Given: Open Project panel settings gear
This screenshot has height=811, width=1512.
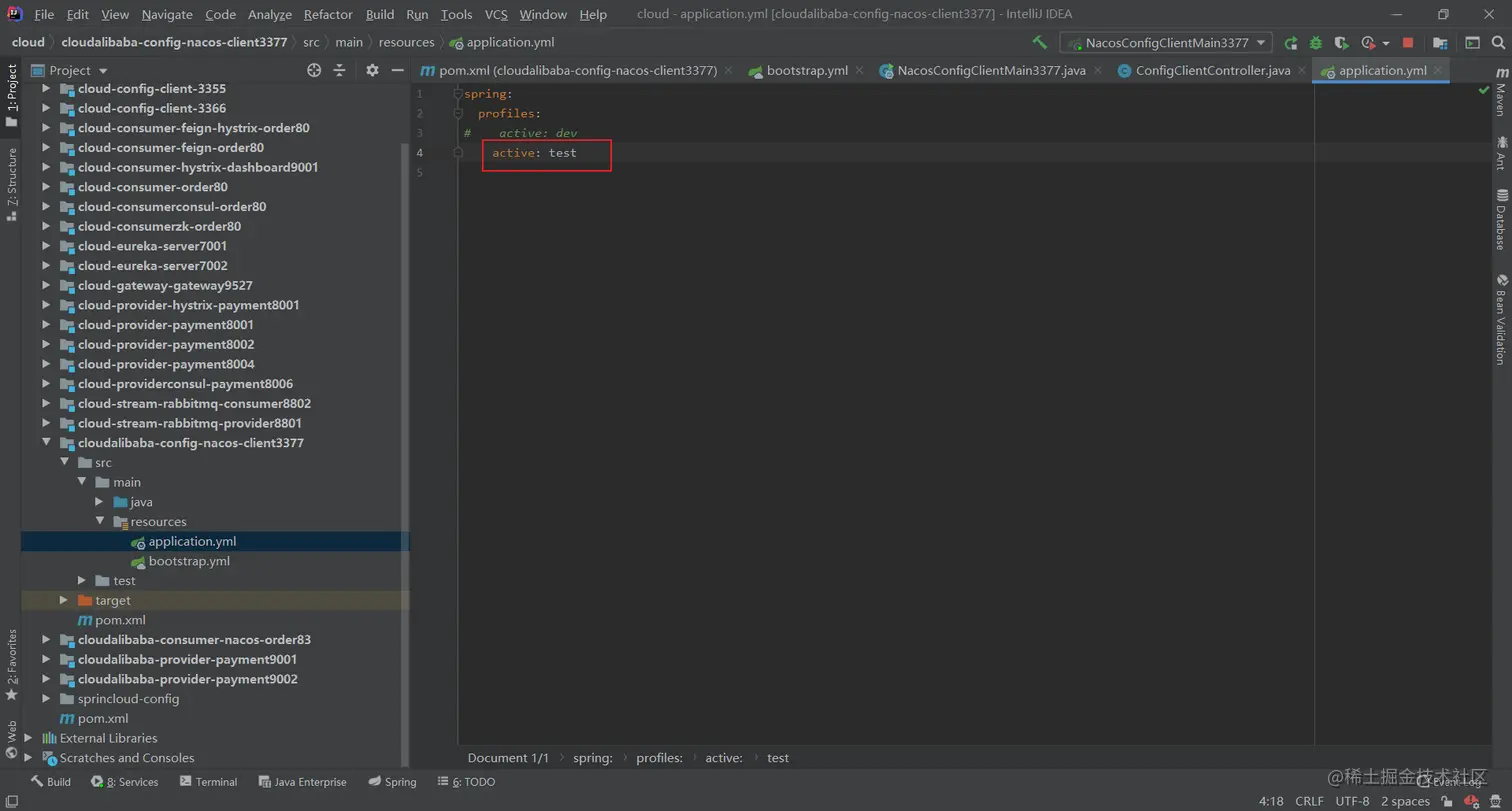Looking at the screenshot, I should (372, 70).
